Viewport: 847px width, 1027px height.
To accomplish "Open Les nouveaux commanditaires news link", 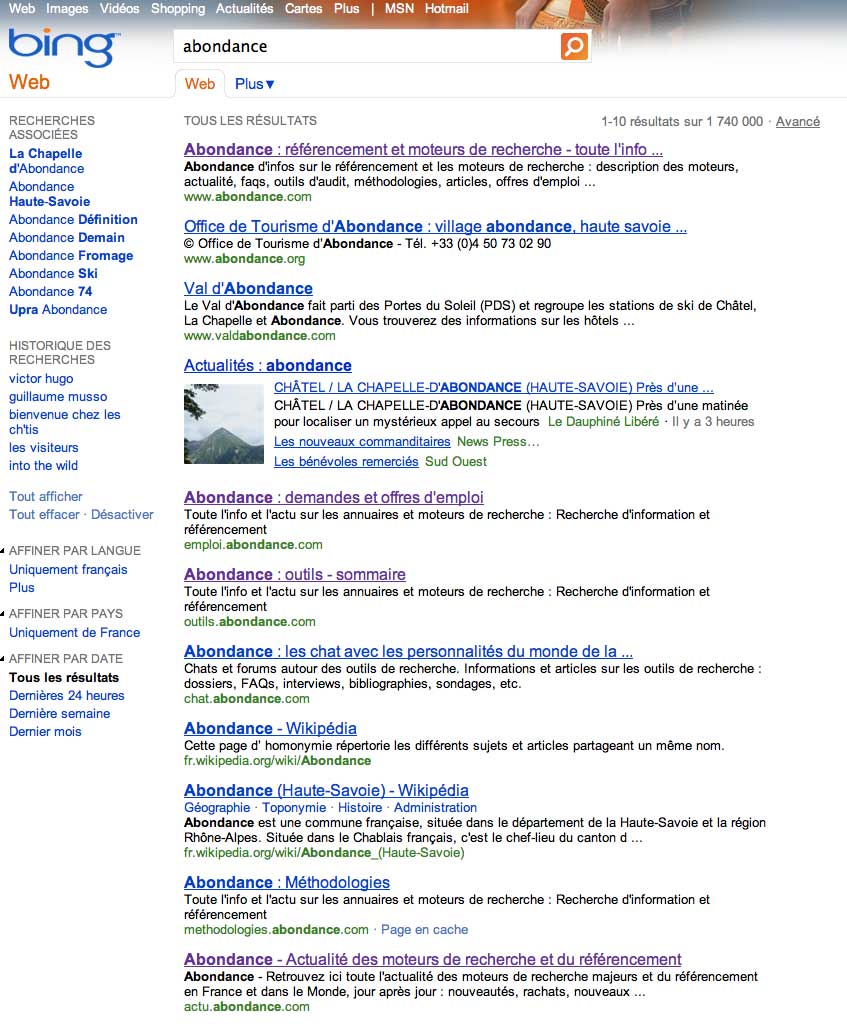I will pos(362,441).
